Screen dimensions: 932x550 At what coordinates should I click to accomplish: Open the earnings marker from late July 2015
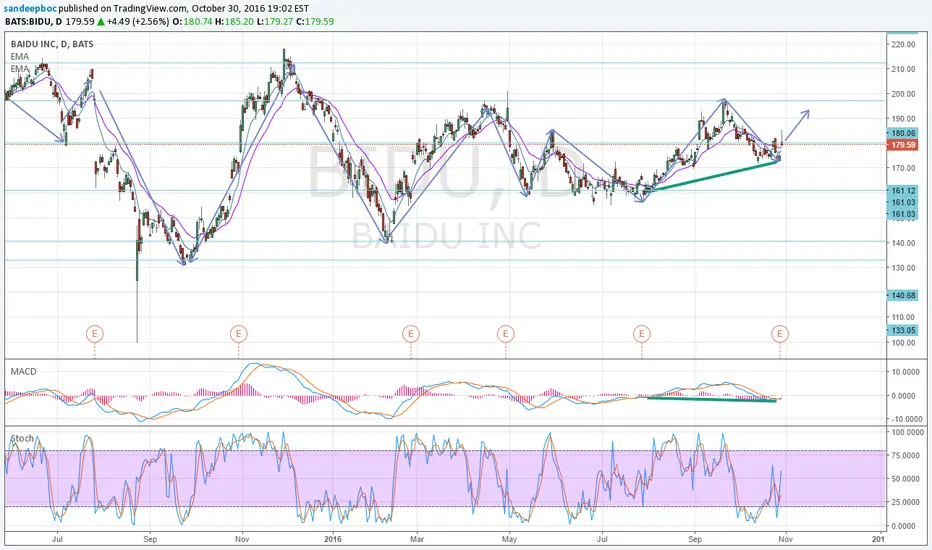tap(95, 334)
